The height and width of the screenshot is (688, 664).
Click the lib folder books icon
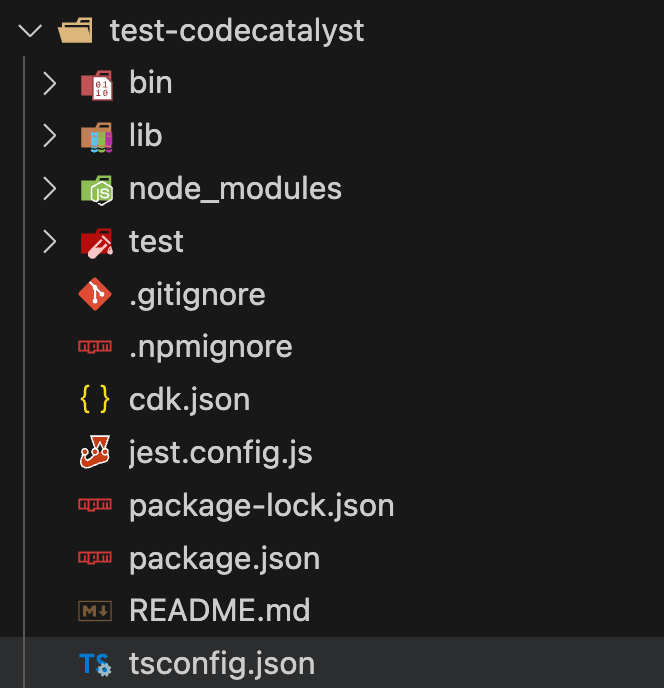(97, 137)
